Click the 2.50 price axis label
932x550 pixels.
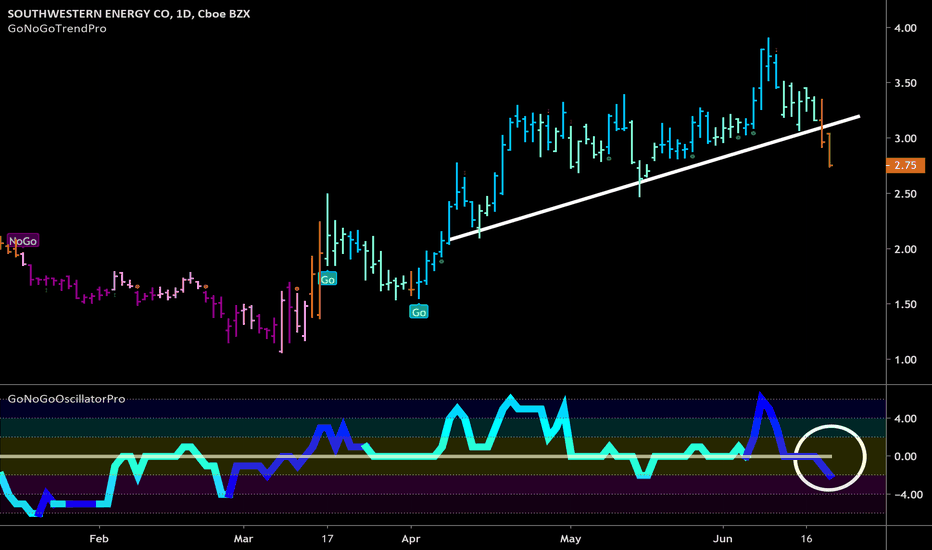point(905,194)
